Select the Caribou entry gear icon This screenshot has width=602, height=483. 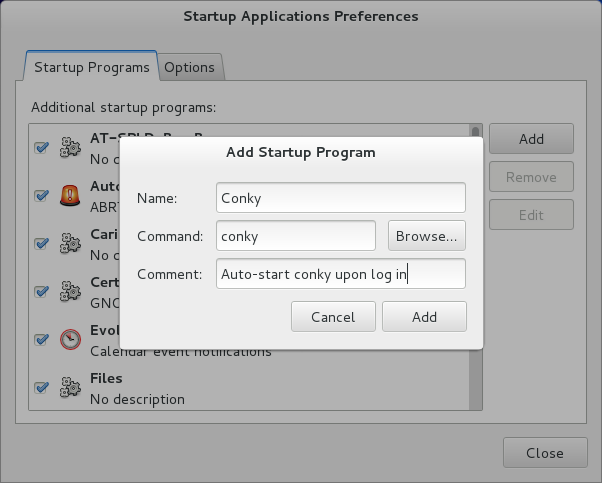click(x=70, y=243)
